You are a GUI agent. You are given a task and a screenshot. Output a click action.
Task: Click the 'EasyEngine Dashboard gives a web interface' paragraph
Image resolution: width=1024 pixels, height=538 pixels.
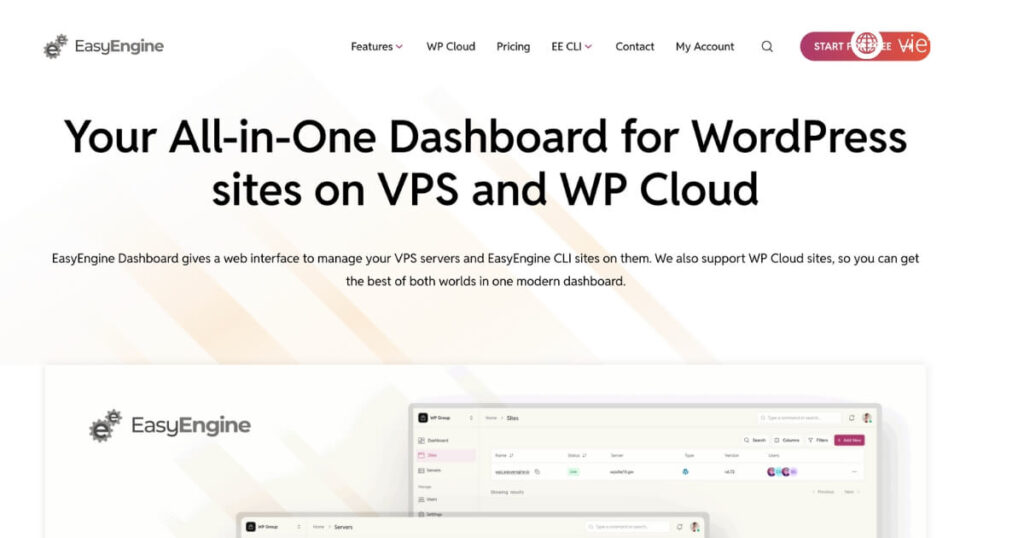pyautogui.click(x=485, y=270)
